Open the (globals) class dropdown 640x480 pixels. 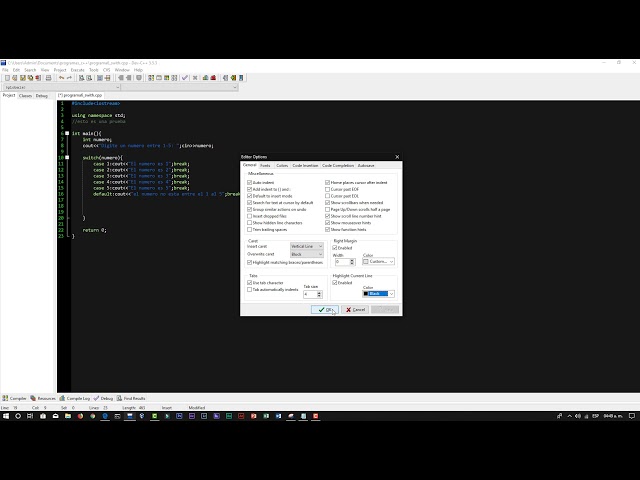pos(62,87)
